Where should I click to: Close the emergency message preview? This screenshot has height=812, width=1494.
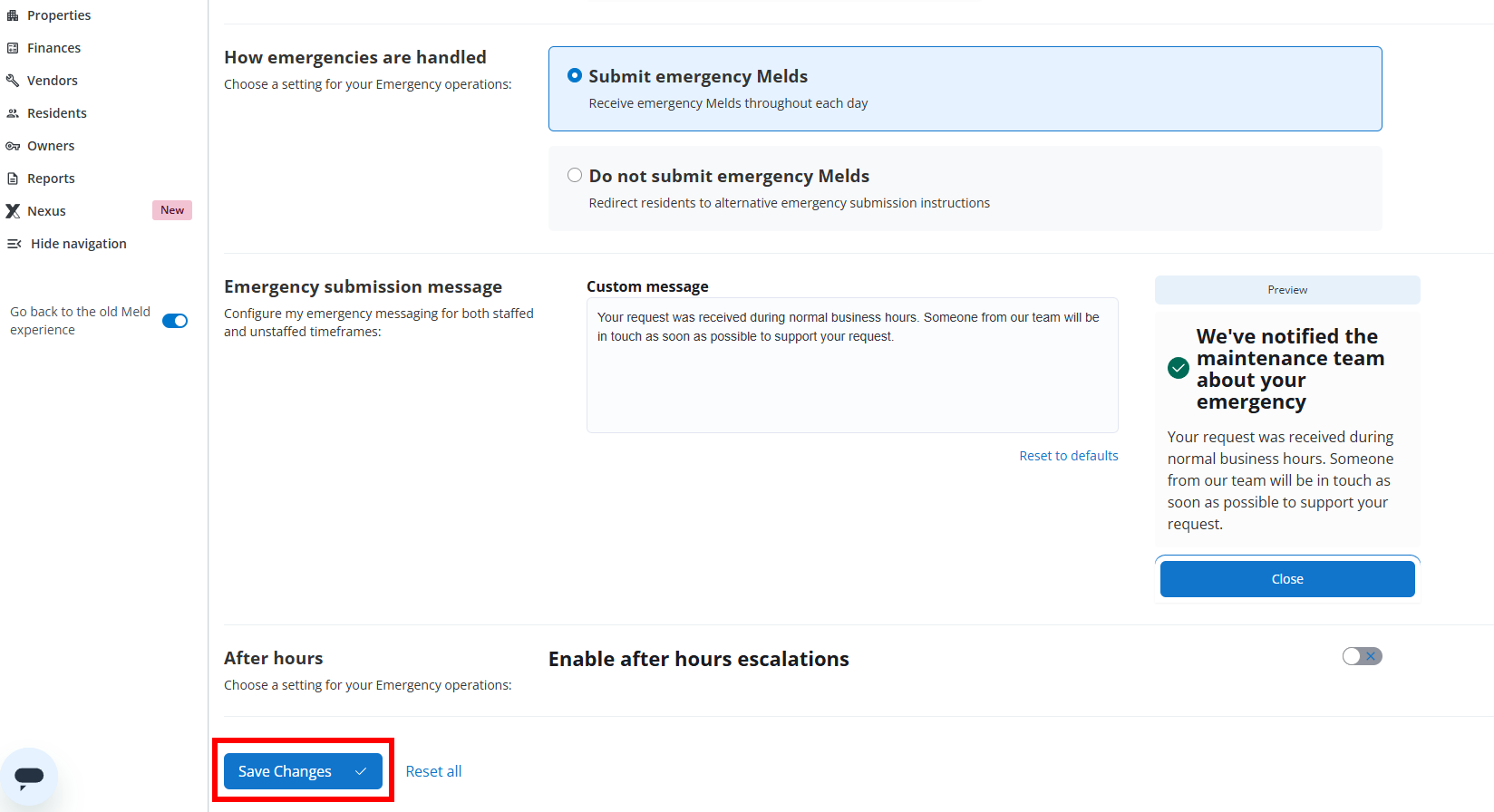[x=1286, y=579]
